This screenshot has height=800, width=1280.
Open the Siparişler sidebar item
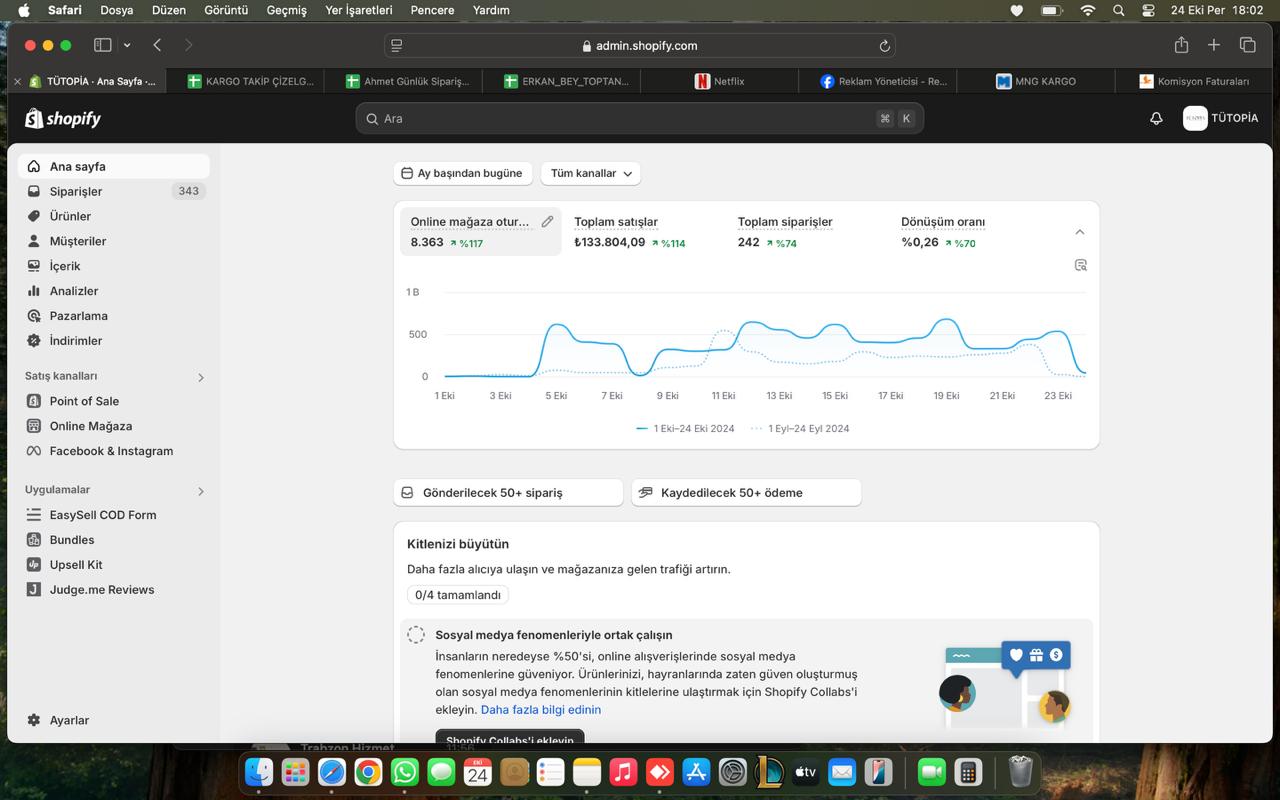click(x=114, y=191)
